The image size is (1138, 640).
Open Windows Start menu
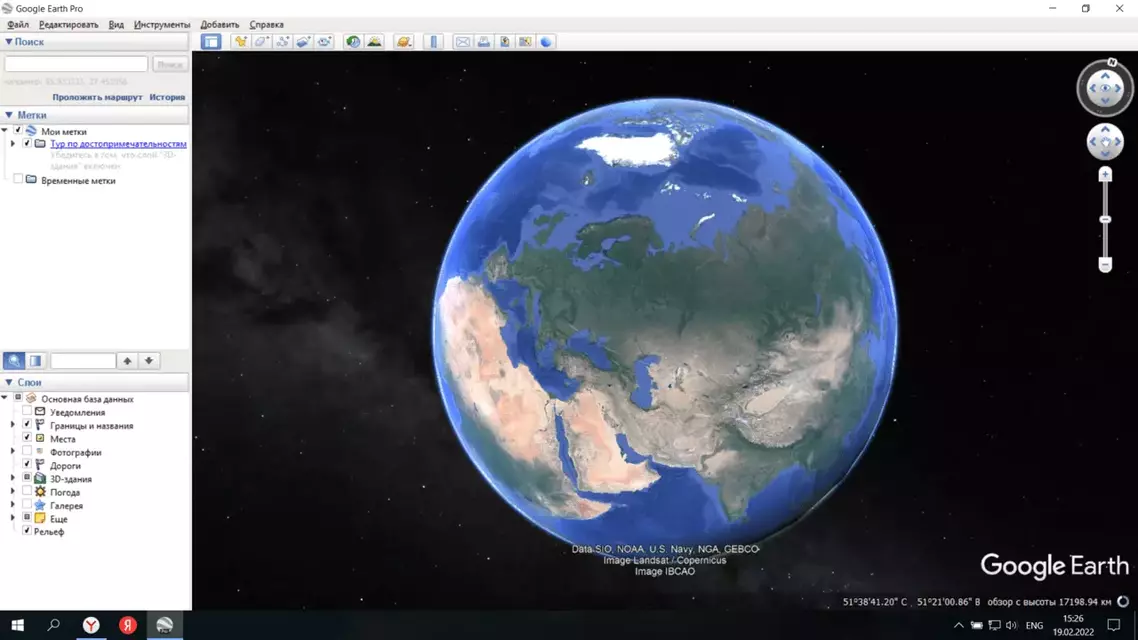click(17, 625)
